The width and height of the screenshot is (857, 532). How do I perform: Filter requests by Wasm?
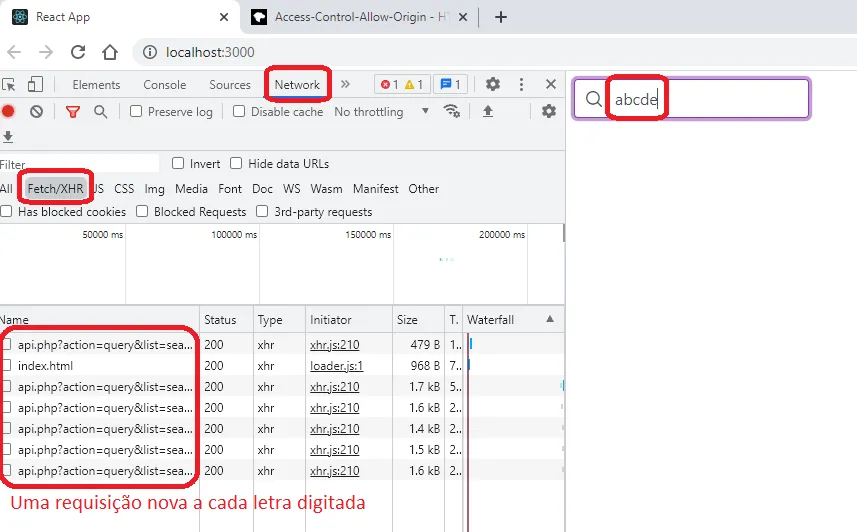tap(326, 189)
